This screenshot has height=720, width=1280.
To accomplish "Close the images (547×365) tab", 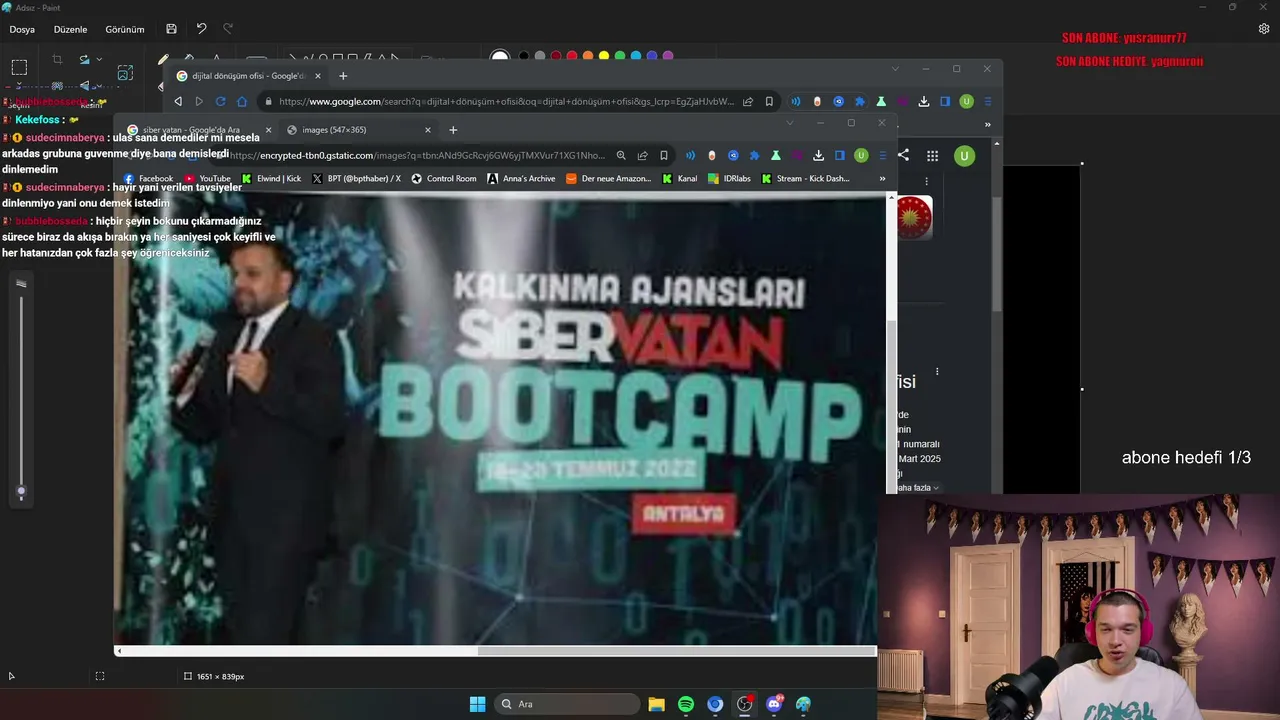I will (x=428, y=130).
